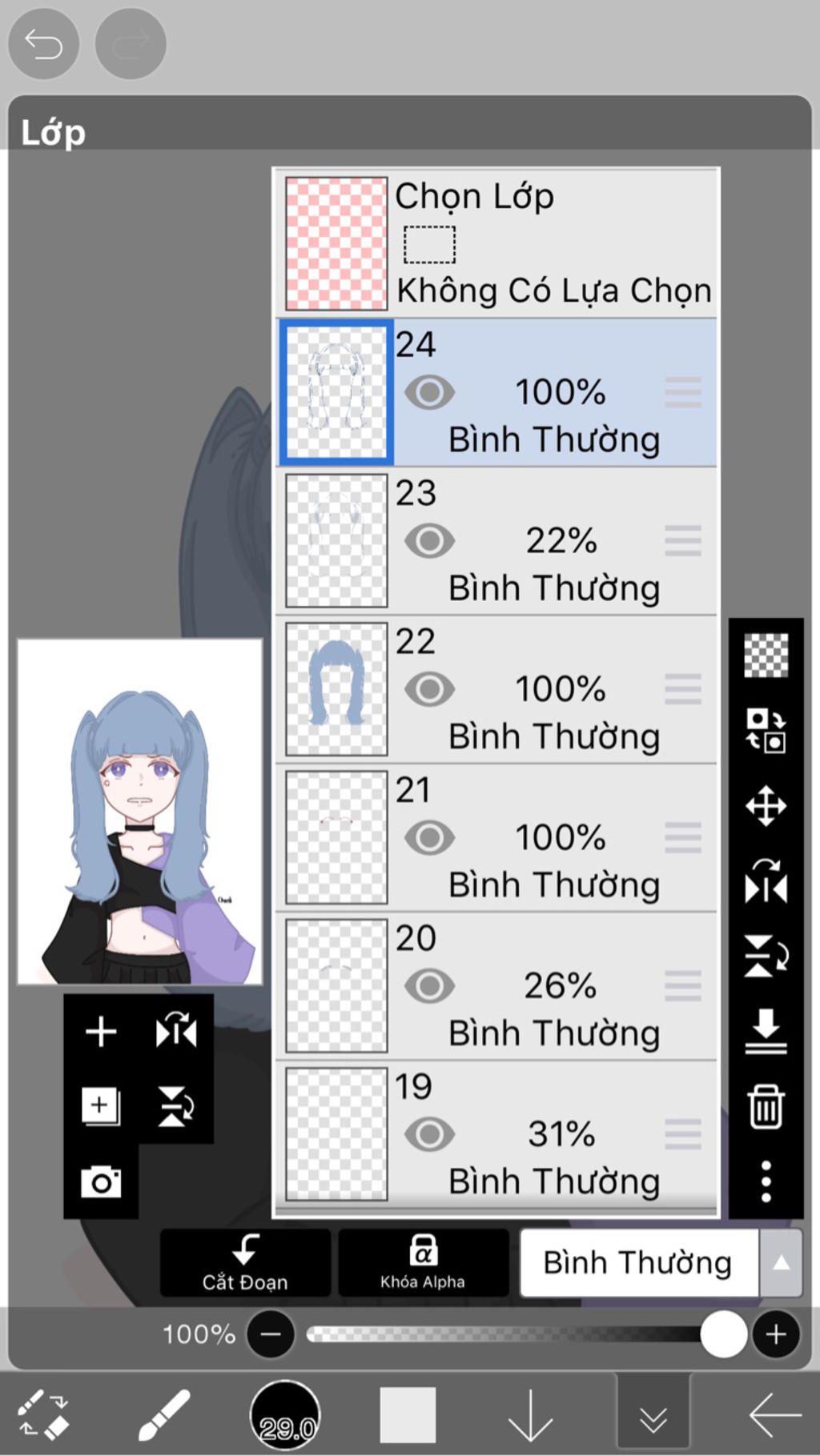
Task: Tap the Cắt Đoạn clipping button
Action: (245, 1263)
